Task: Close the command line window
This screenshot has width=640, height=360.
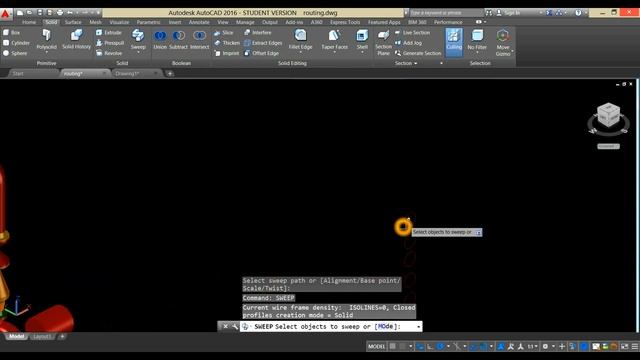Action: (x=225, y=327)
